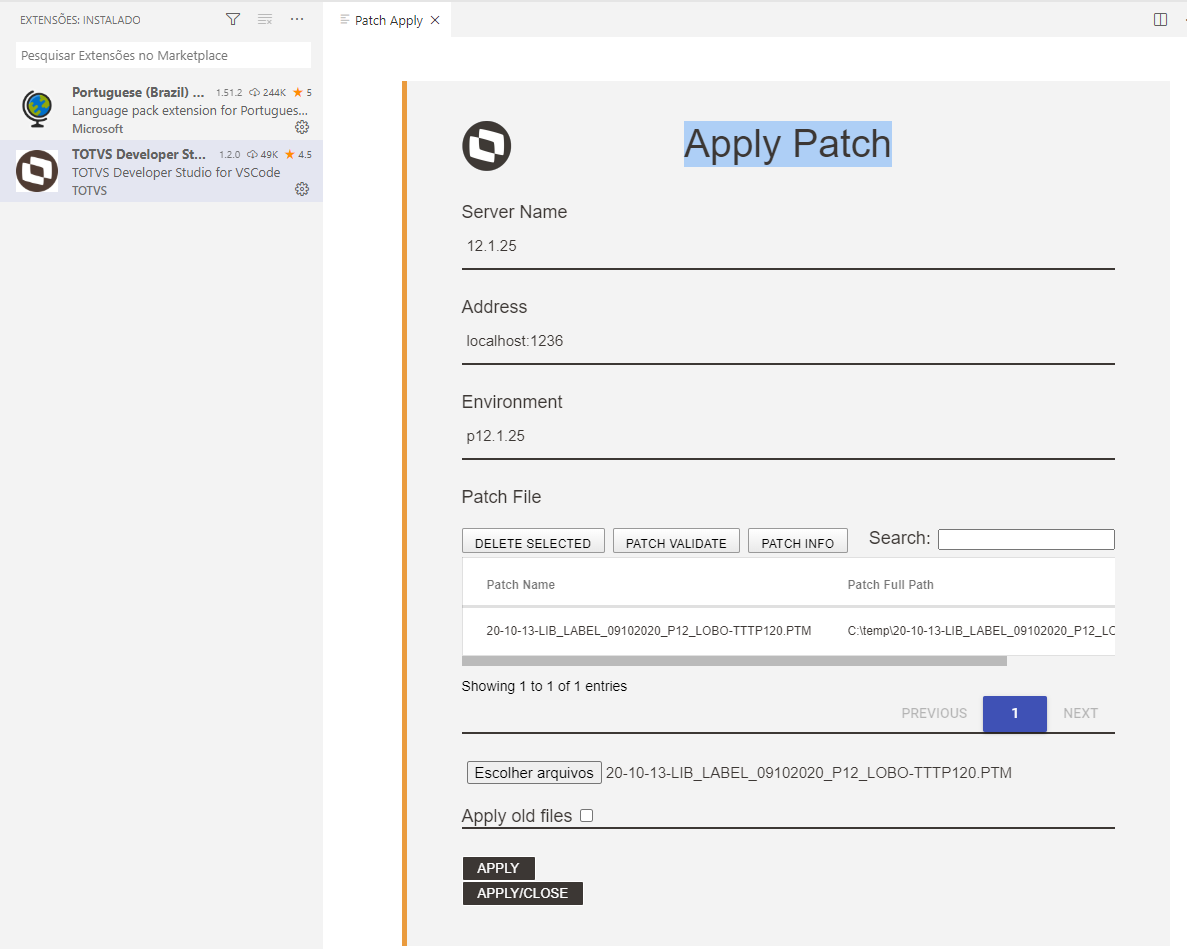Click the Apply Patch heading text
The width and height of the screenshot is (1187, 949).
787,144
